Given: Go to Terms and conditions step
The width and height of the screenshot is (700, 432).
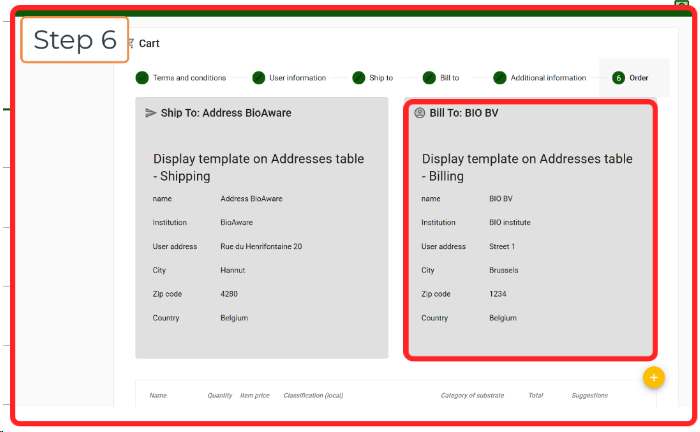Looking at the screenshot, I should (189, 78).
